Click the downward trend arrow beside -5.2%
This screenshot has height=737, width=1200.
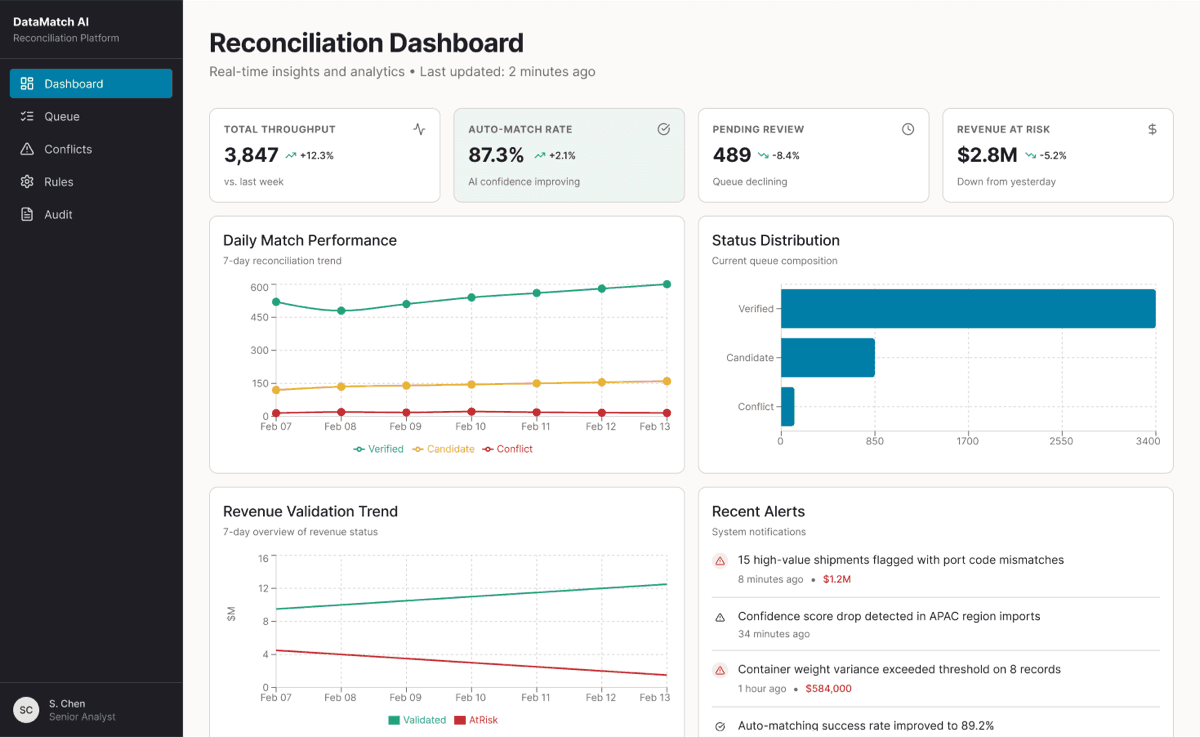point(1031,156)
